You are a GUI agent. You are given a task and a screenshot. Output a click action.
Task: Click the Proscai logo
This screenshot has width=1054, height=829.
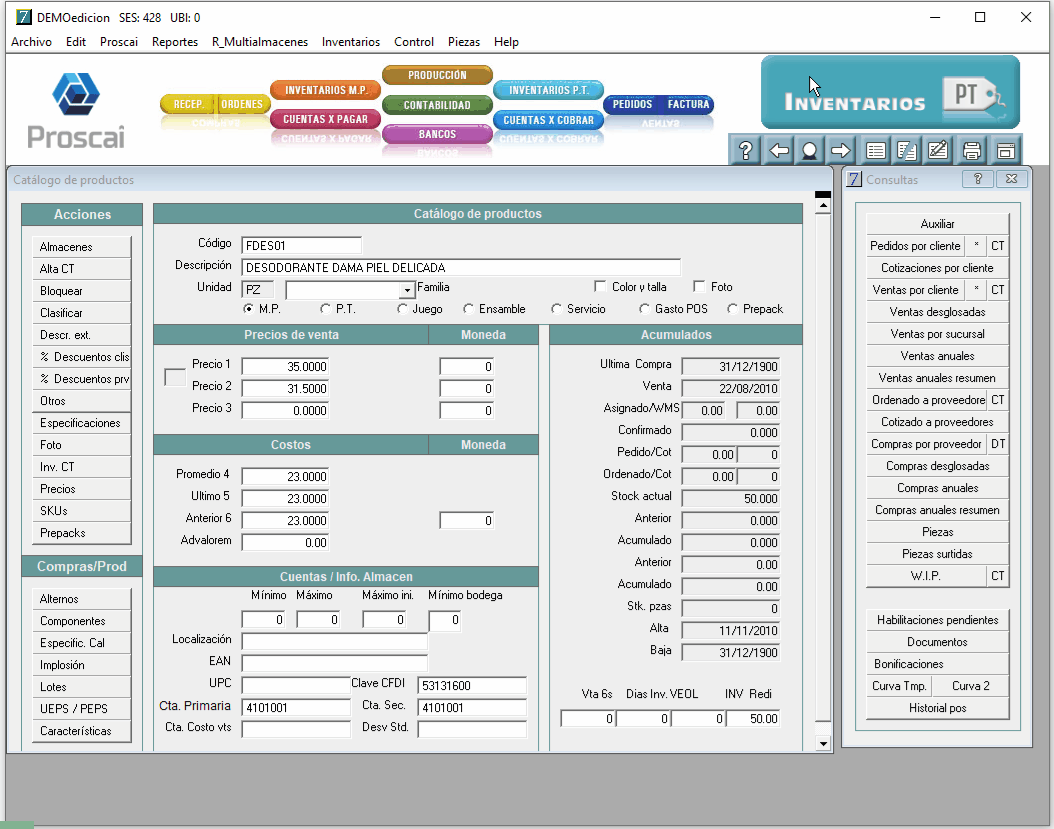(x=76, y=111)
